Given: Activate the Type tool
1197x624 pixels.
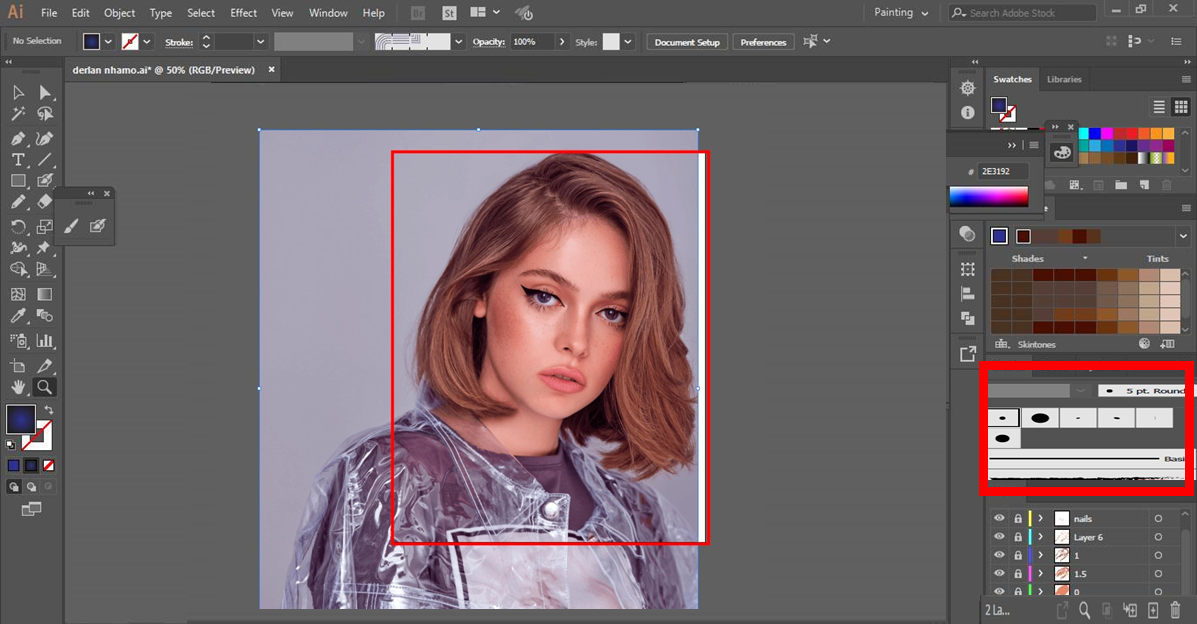Looking at the screenshot, I should tap(18, 160).
